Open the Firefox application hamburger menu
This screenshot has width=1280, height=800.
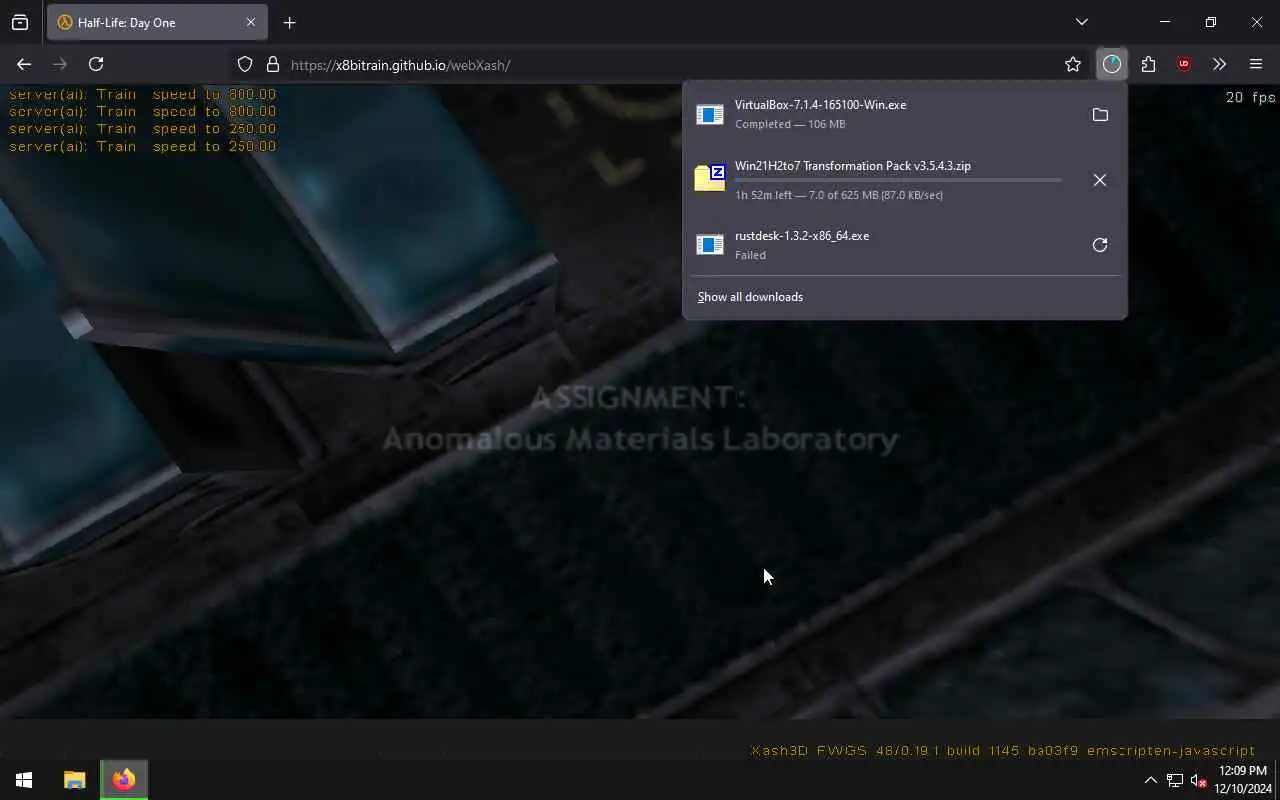(x=1256, y=64)
